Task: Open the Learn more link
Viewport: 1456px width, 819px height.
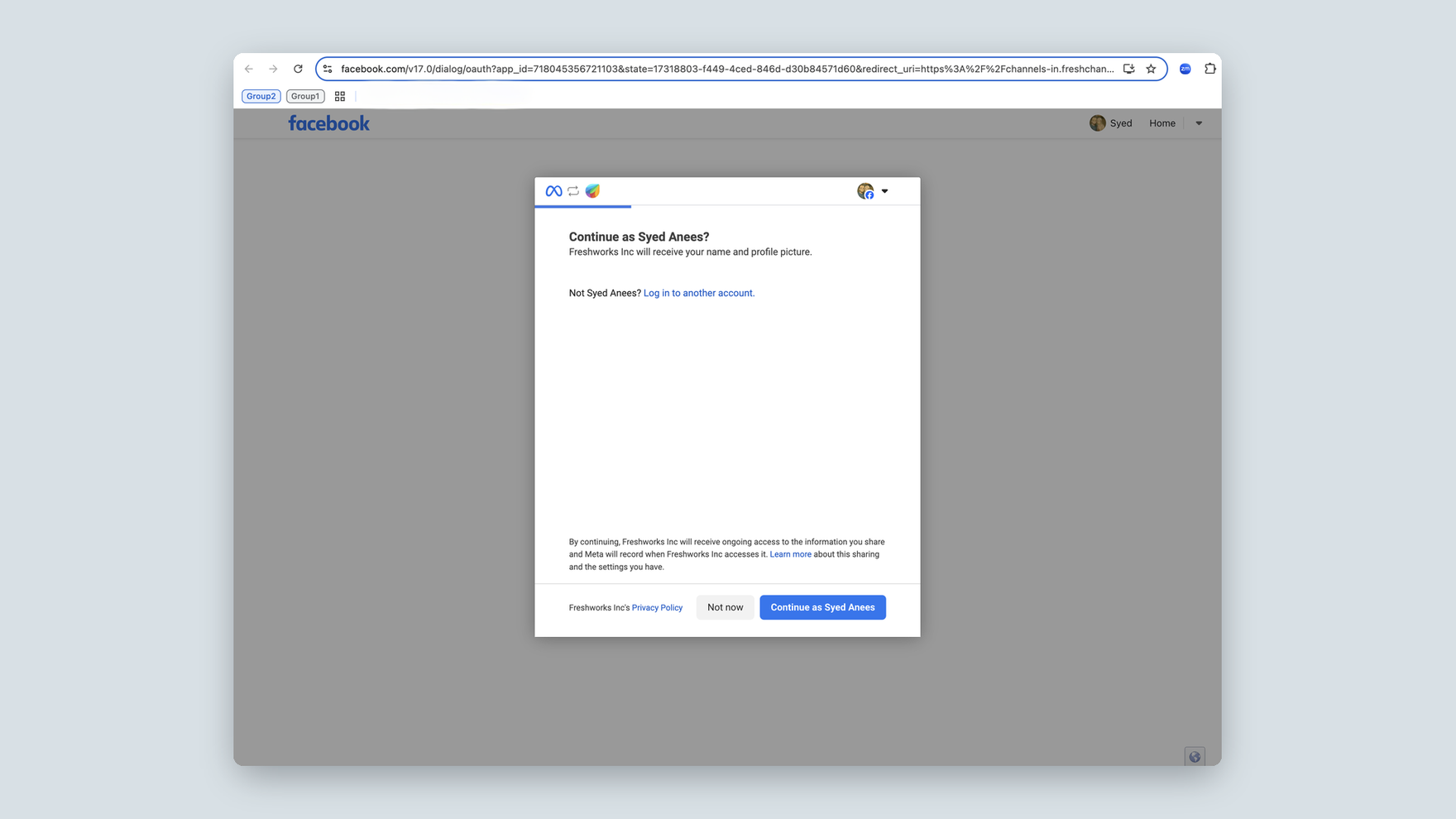Action: coord(790,554)
